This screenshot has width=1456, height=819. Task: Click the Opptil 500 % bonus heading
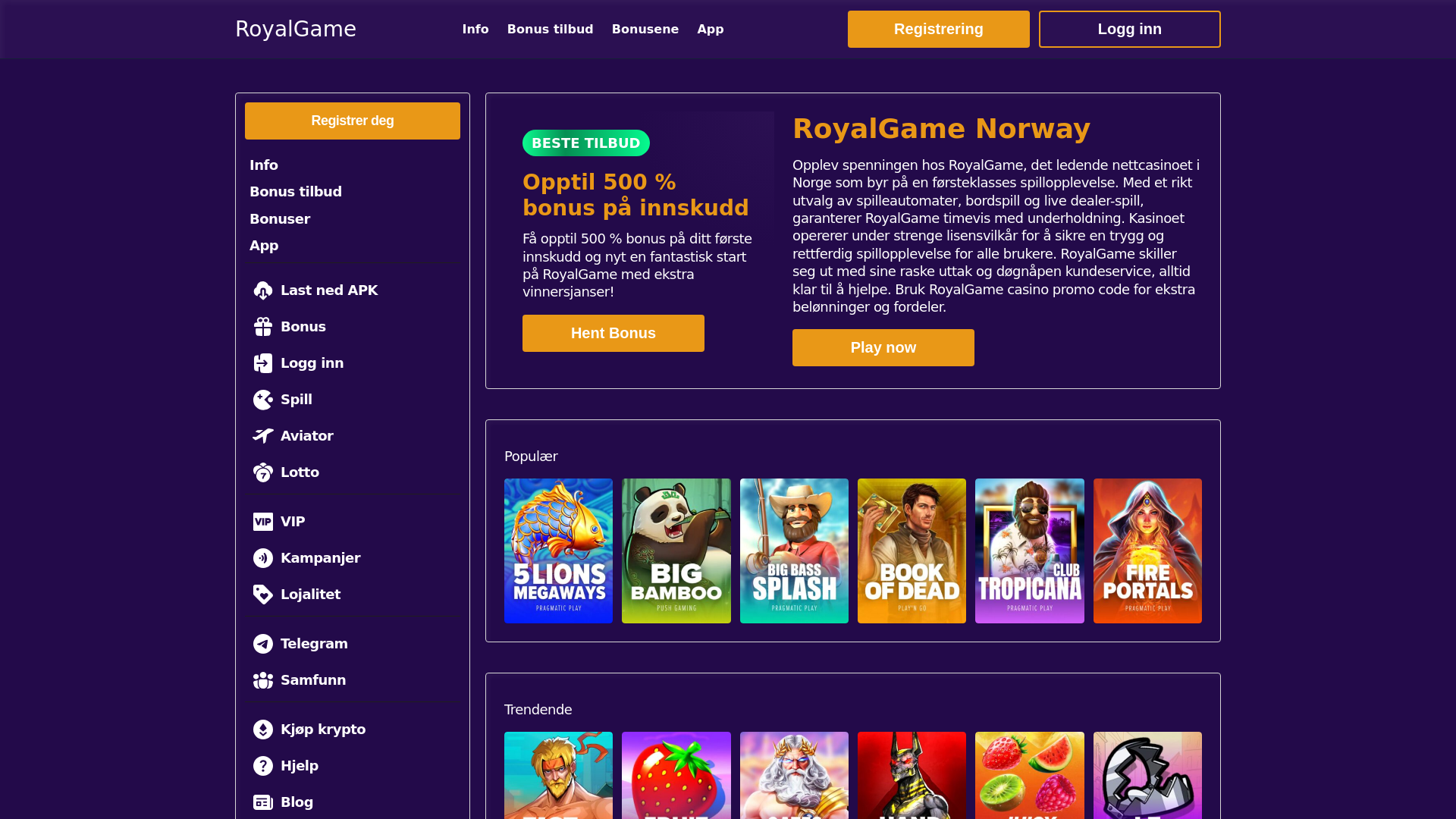[x=635, y=195]
